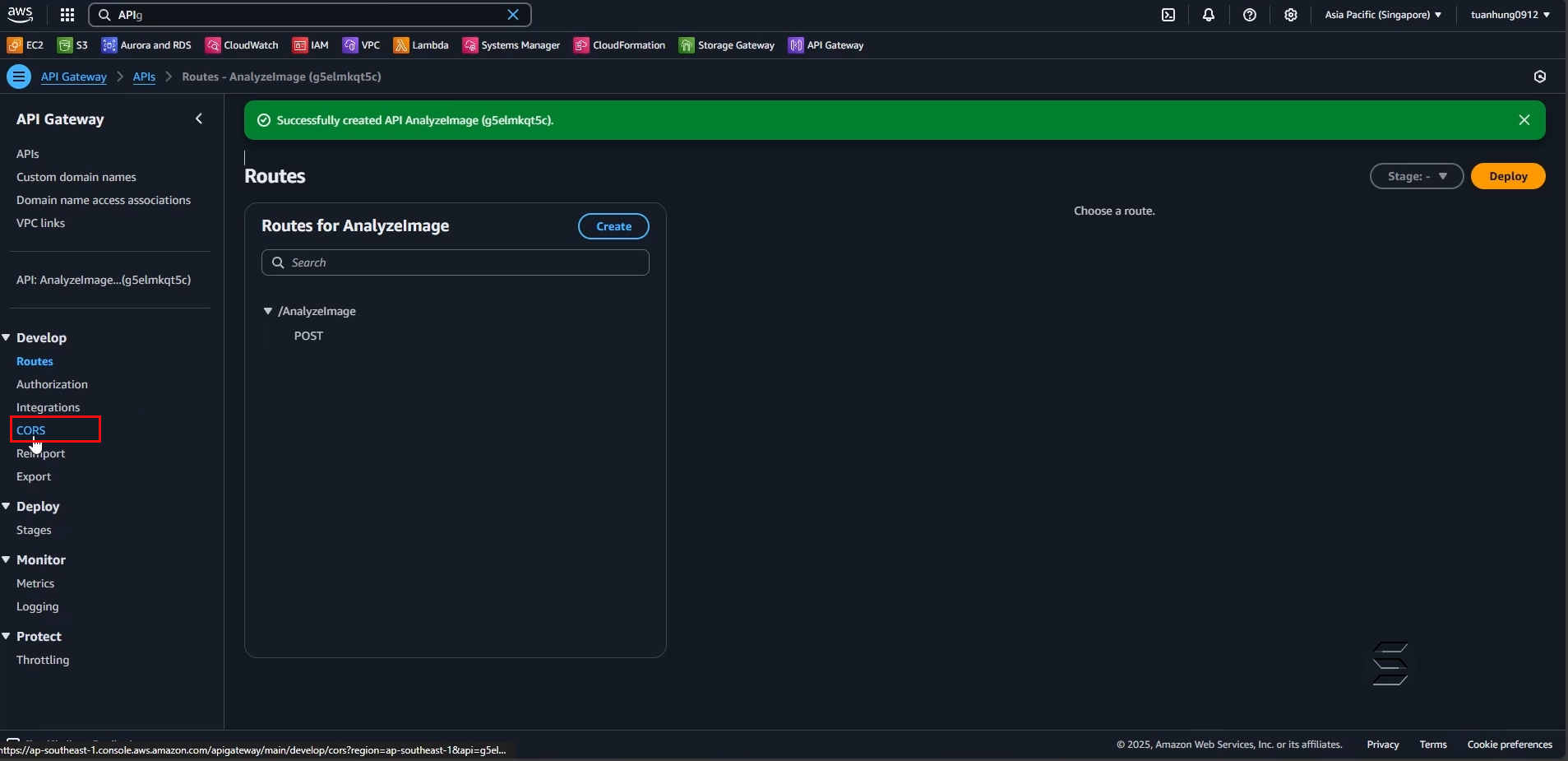Image resolution: width=1568 pixels, height=761 pixels.
Task: Open Lambda favorite shortcut
Action: [x=421, y=45]
